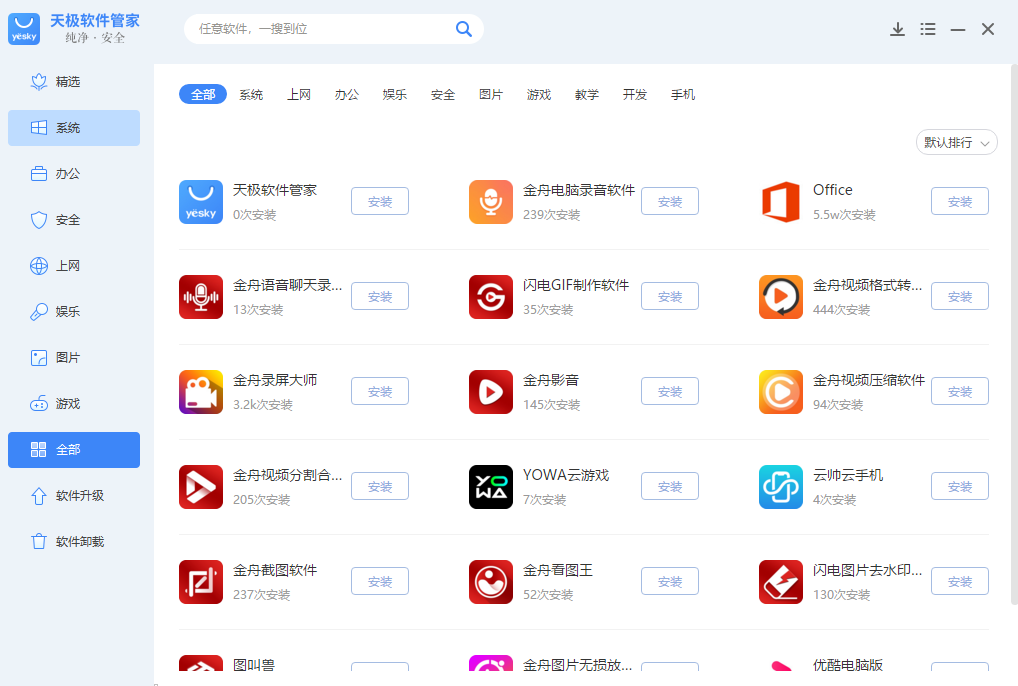
Task: Install 金舟录屏大师
Action: pyautogui.click(x=380, y=391)
